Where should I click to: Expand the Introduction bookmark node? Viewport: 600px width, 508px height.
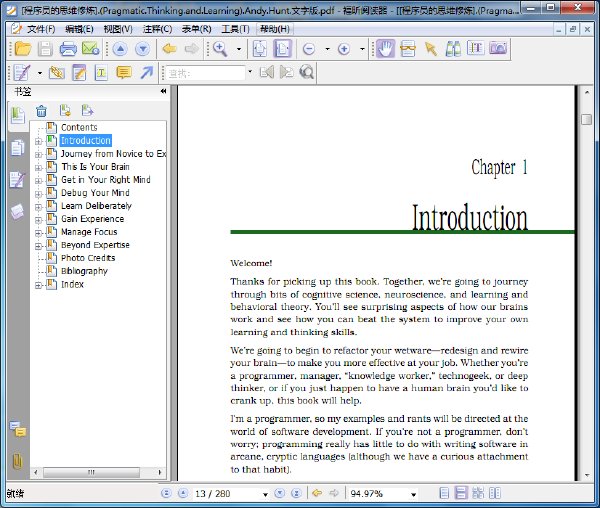point(38,142)
